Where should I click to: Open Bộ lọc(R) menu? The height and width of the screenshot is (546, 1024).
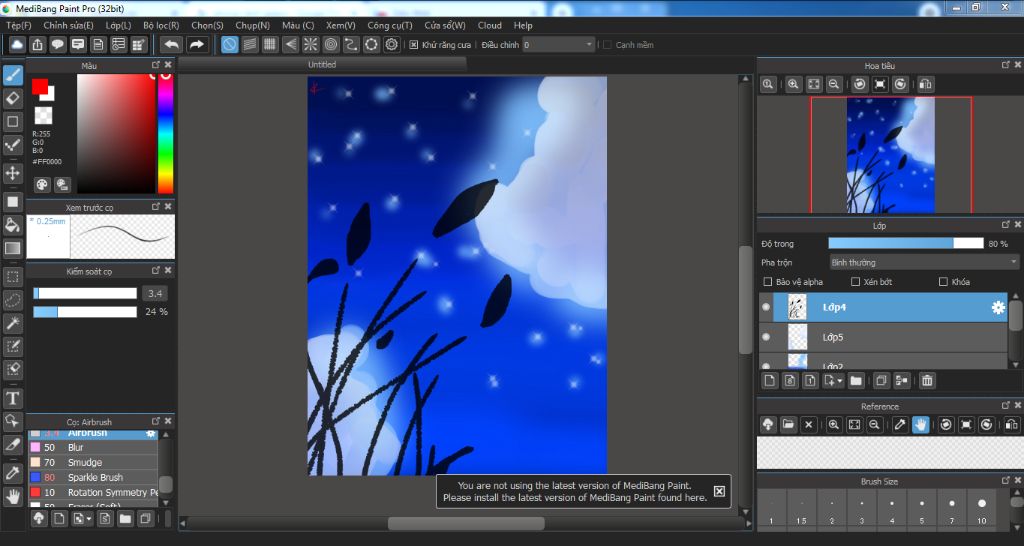pyautogui.click(x=161, y=25)
